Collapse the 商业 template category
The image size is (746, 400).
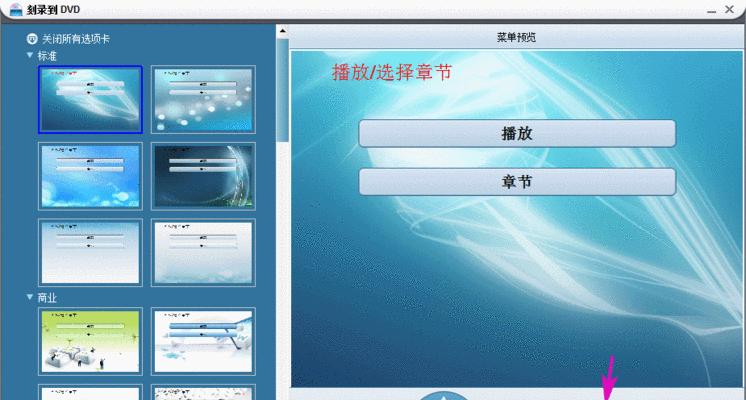click(29, 297)
